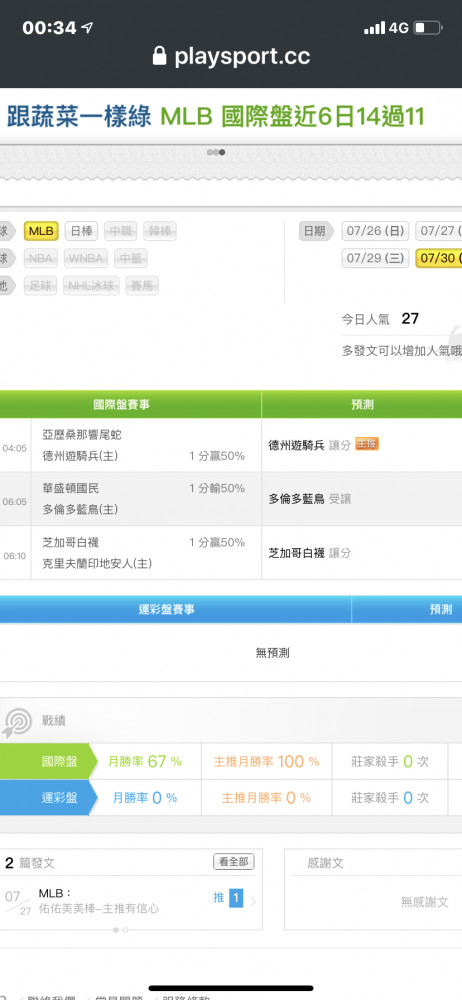
Task: Select the 中職 league tab
Action: click(120, 231)
